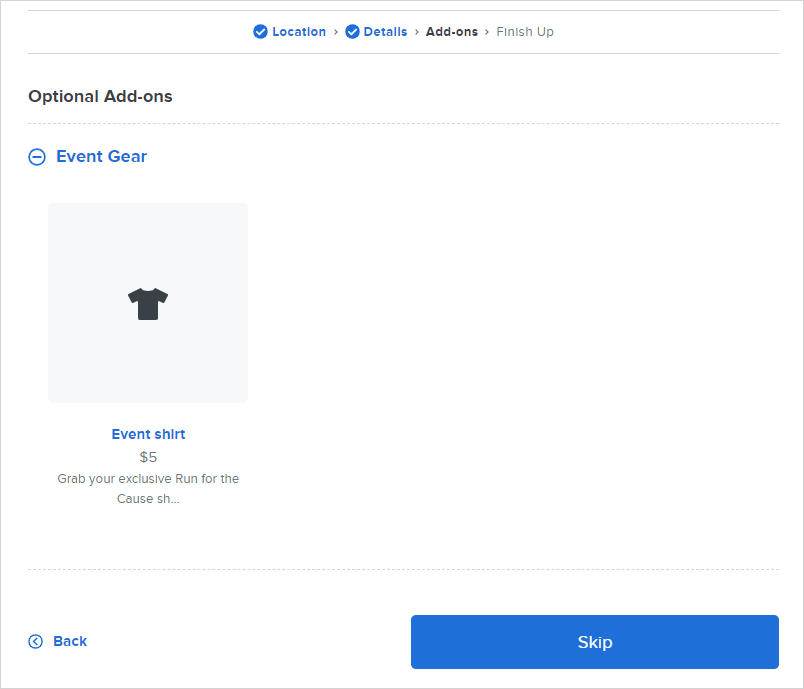Click the Skip button
The width and height of the screenshot is (804, 689).
(x=595, y=642)
